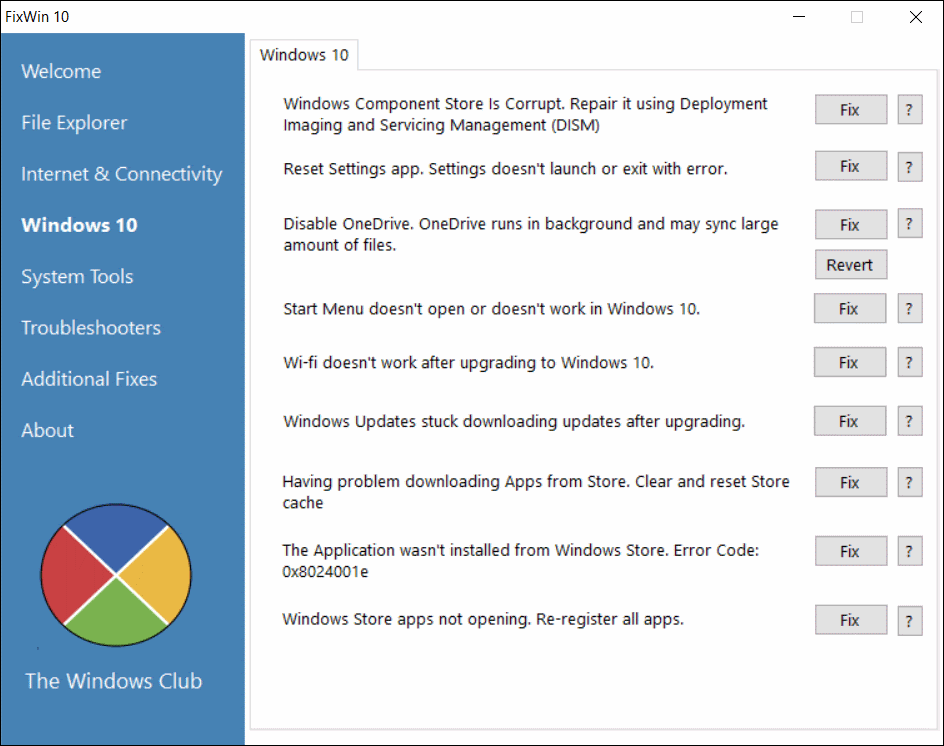Click 'Having problem downloading Apps' description text
Image resolution: width=944 pixels, height=746 pixels.
point(536,492)
